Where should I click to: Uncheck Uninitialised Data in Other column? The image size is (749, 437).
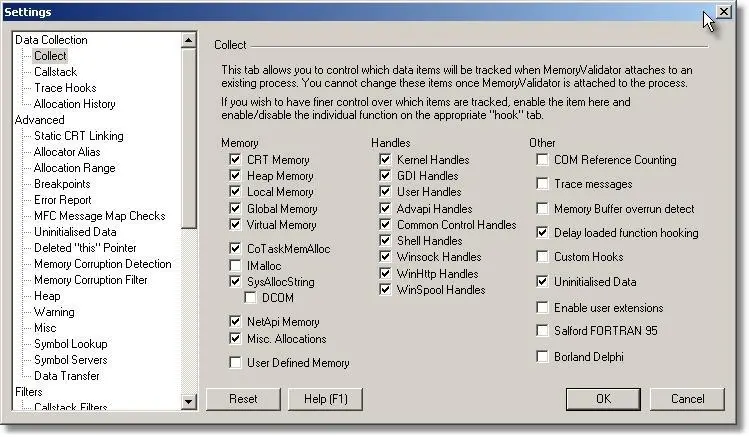point(542,281)
